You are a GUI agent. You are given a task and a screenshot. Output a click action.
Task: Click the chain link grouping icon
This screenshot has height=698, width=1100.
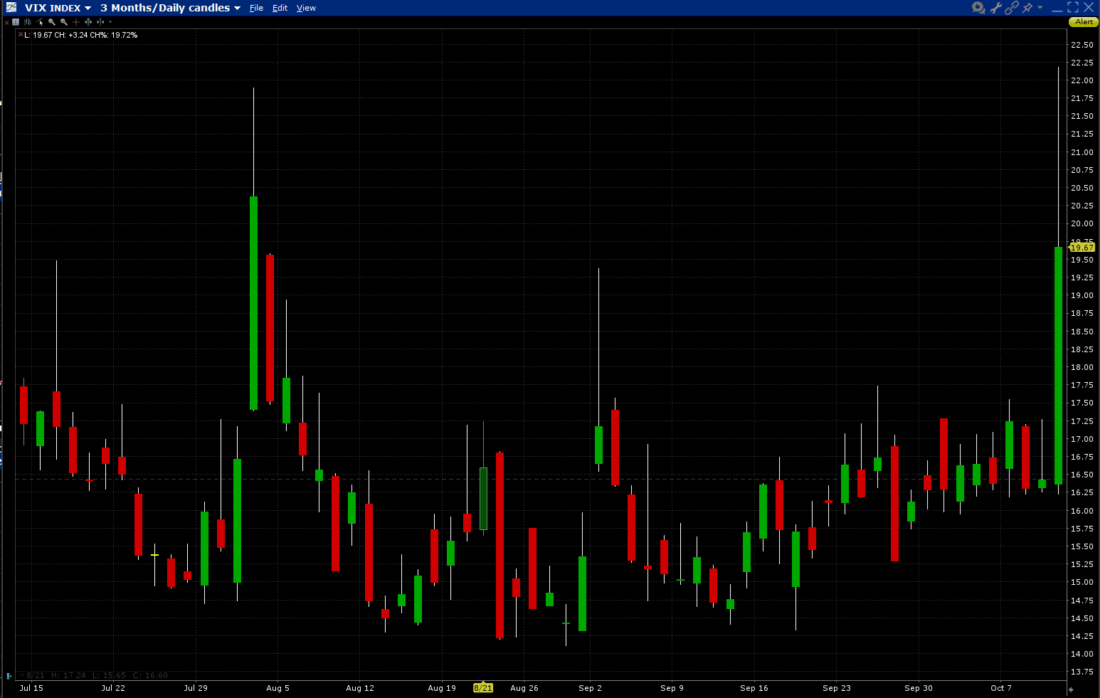(1011, 8)
